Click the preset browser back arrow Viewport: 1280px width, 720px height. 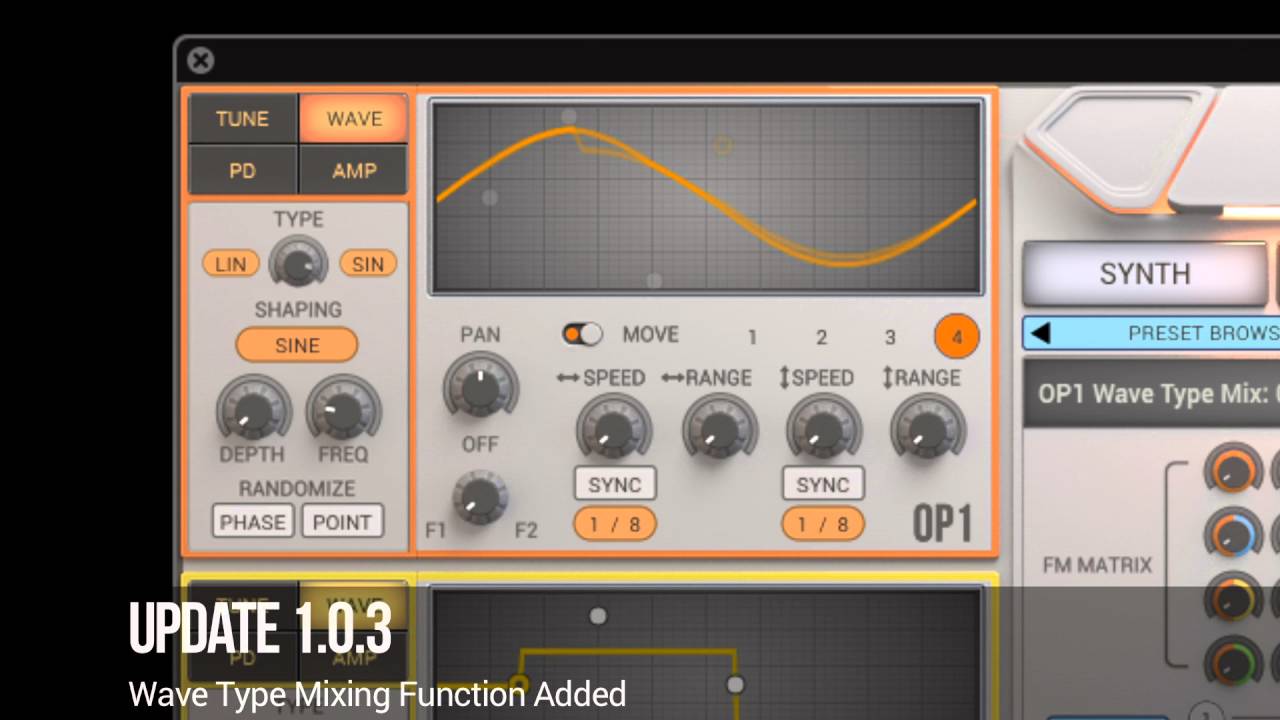(x=1041, y=333)
